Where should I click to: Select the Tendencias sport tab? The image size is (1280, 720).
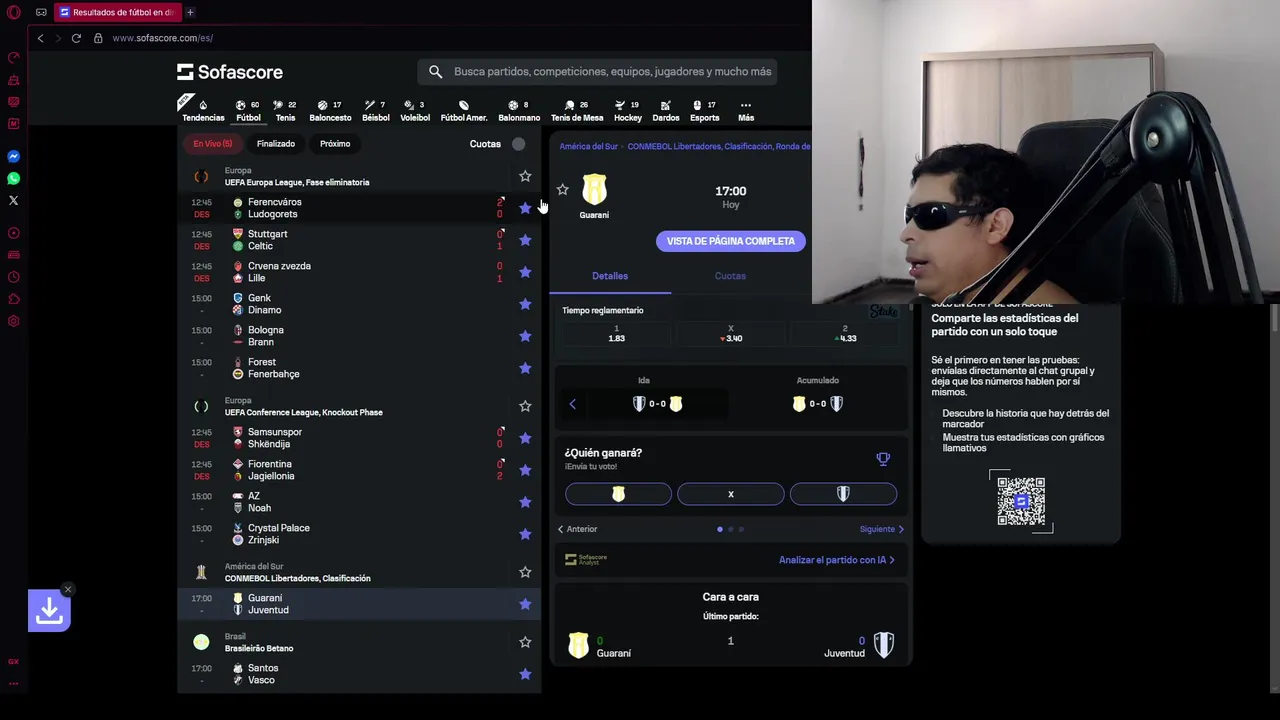click(x=203, y=110)
